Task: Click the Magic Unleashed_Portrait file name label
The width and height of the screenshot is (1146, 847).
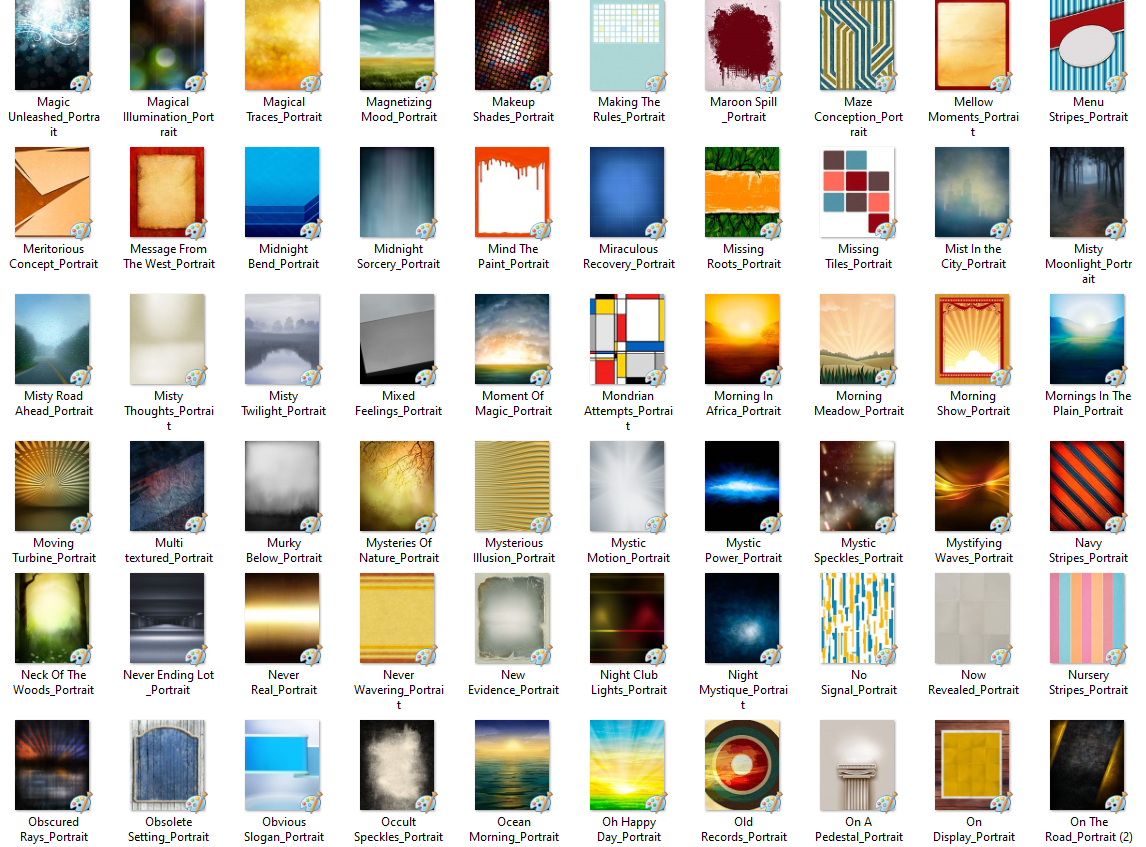Action: point(53,116)
